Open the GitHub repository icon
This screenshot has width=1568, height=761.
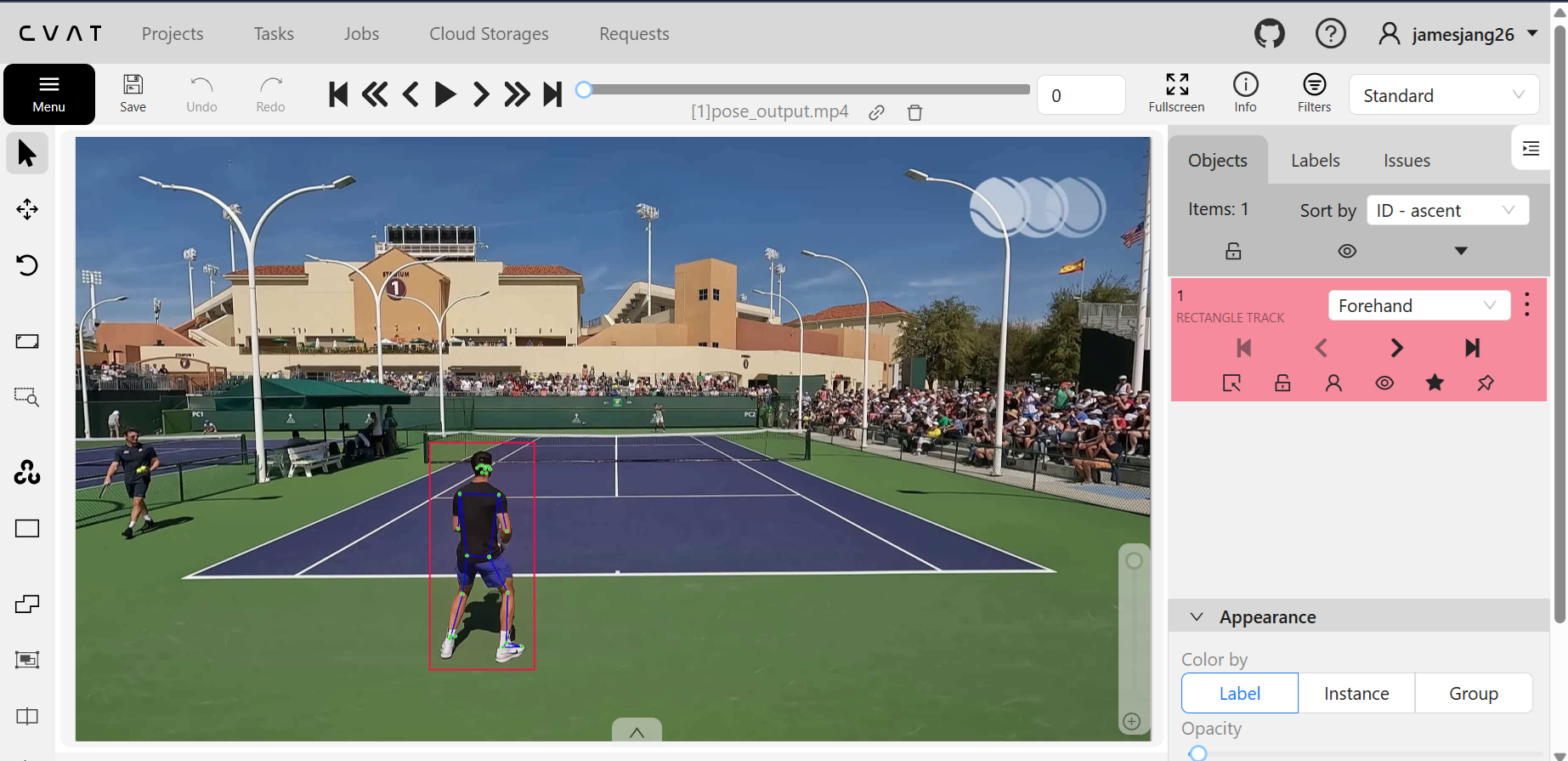1270,34
